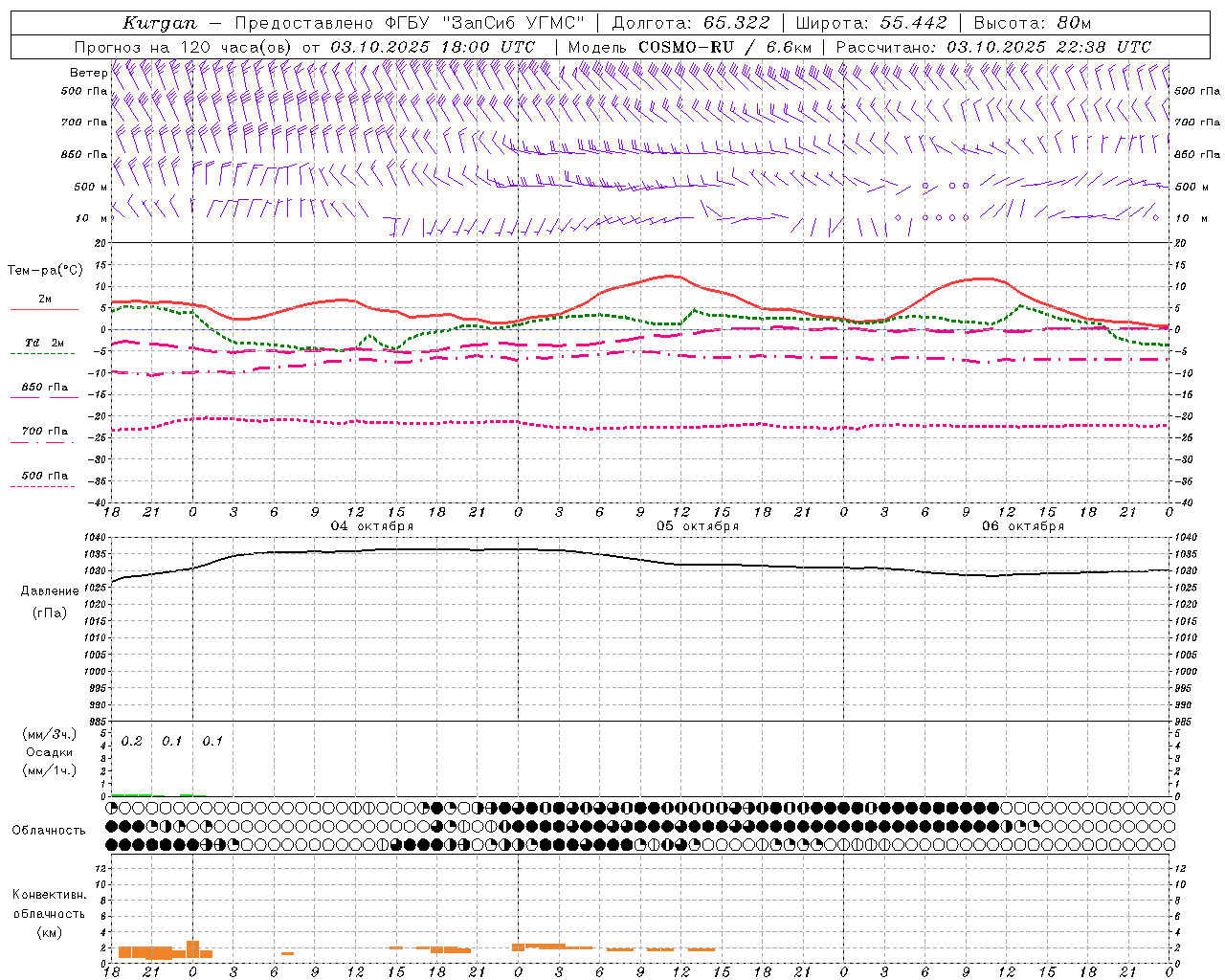
Task: Click the dotted line sample under "500 гПа" legend
Action: (x=43, y=486)
